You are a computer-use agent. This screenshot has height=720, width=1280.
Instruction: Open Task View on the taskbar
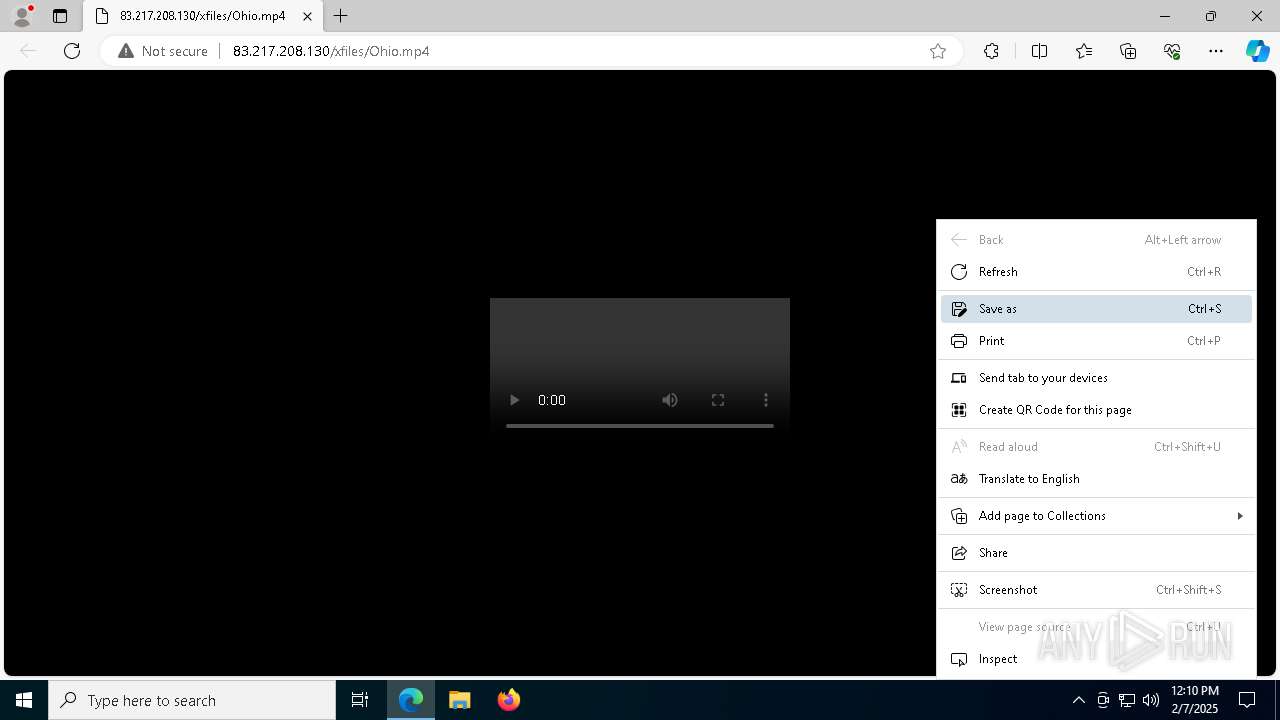[360, 700]
